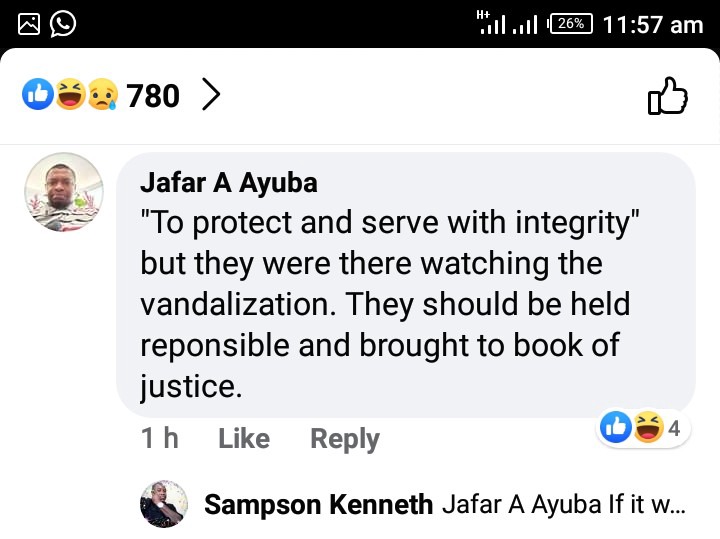This screenshot has width=720, height=539.
Task: Tap the battery 26% indicator
Action: [570, 24]
